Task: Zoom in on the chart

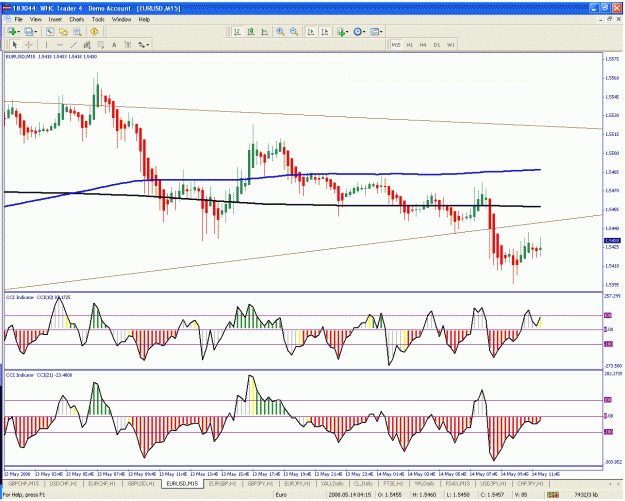Action: (280, 31)
